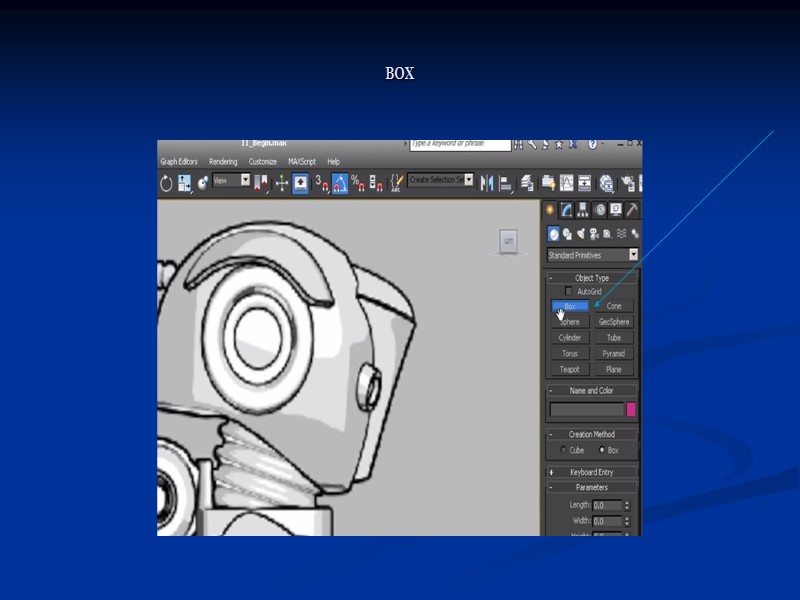The image size is (800, 600).
Task: Click the GeoSphere primitive button
Action: pos(614,322)
